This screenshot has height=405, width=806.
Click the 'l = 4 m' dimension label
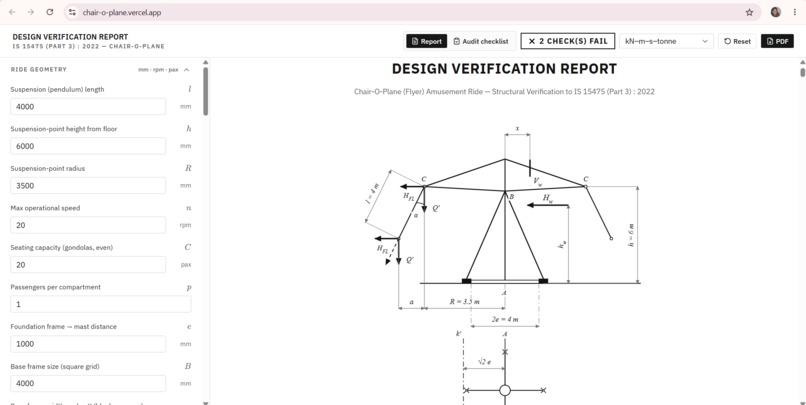click(372, 194)
